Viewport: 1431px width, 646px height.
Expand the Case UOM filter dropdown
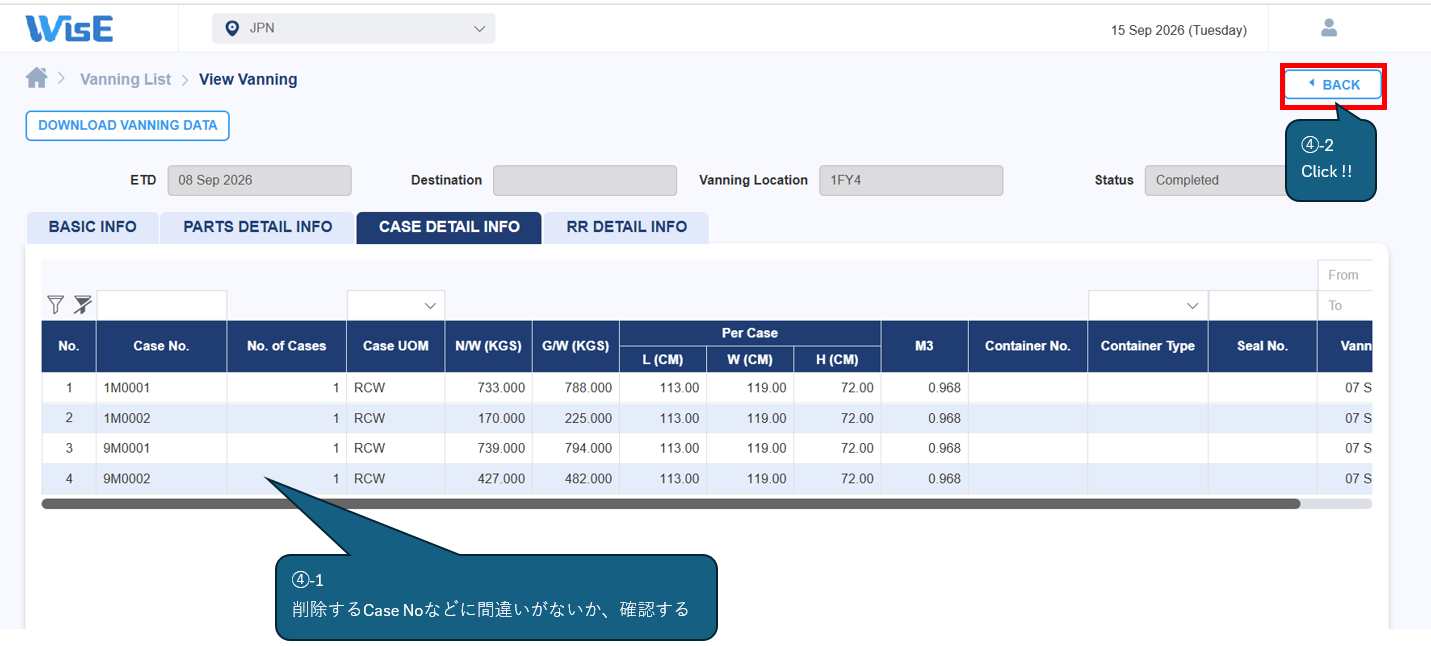[396, 305]
